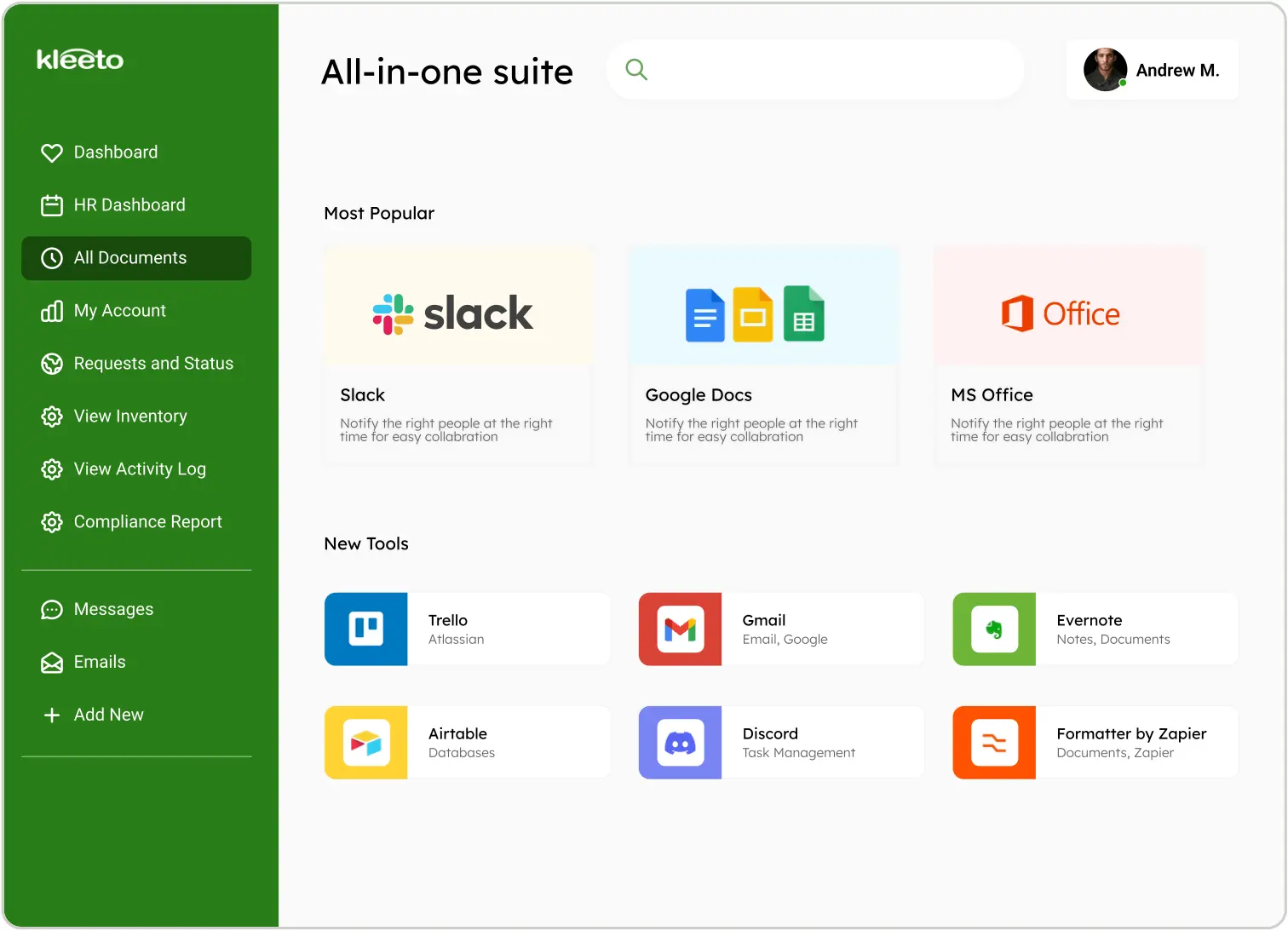Screen dimensions: 1288x931
Task: Click the MS Office card title
Action: (992, 395)
